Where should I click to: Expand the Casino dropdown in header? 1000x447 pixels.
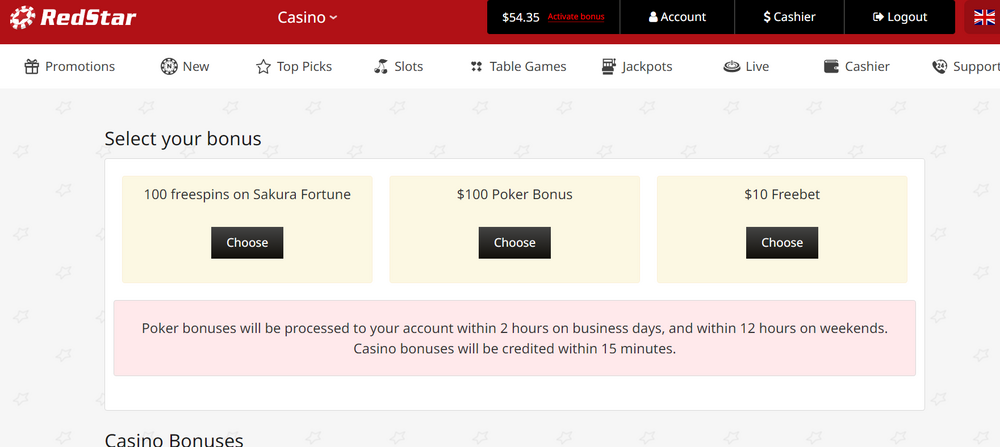pyautogui.click(x=307, y=17)
